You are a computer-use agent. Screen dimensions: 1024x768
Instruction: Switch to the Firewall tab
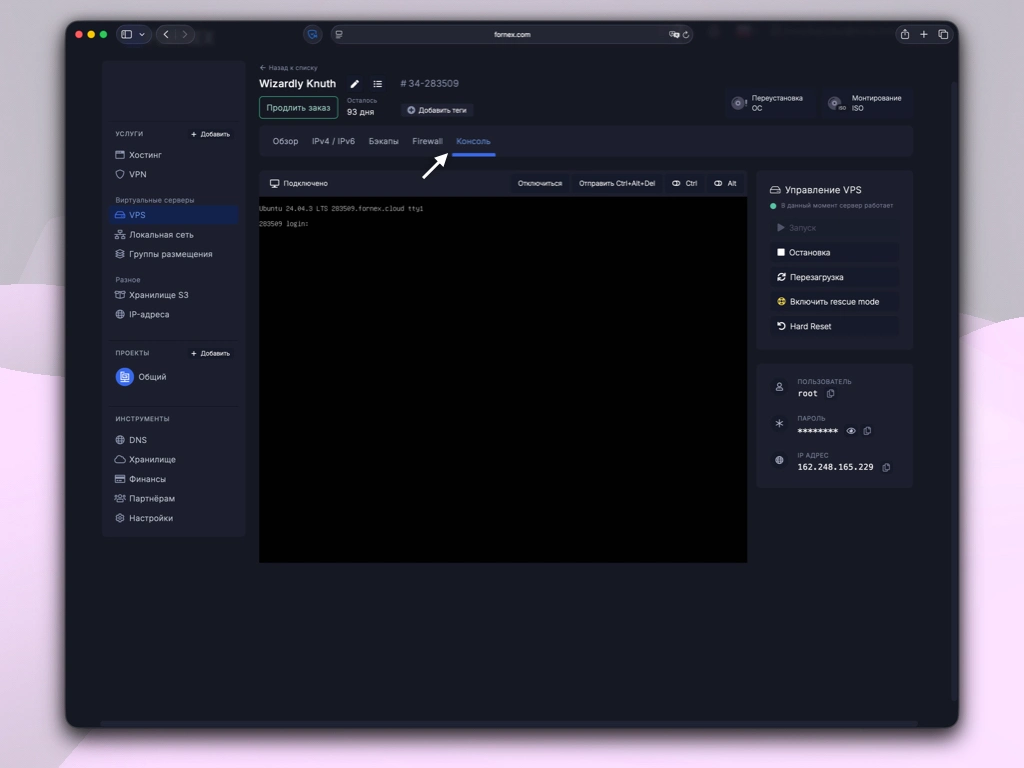coord(427,141)
